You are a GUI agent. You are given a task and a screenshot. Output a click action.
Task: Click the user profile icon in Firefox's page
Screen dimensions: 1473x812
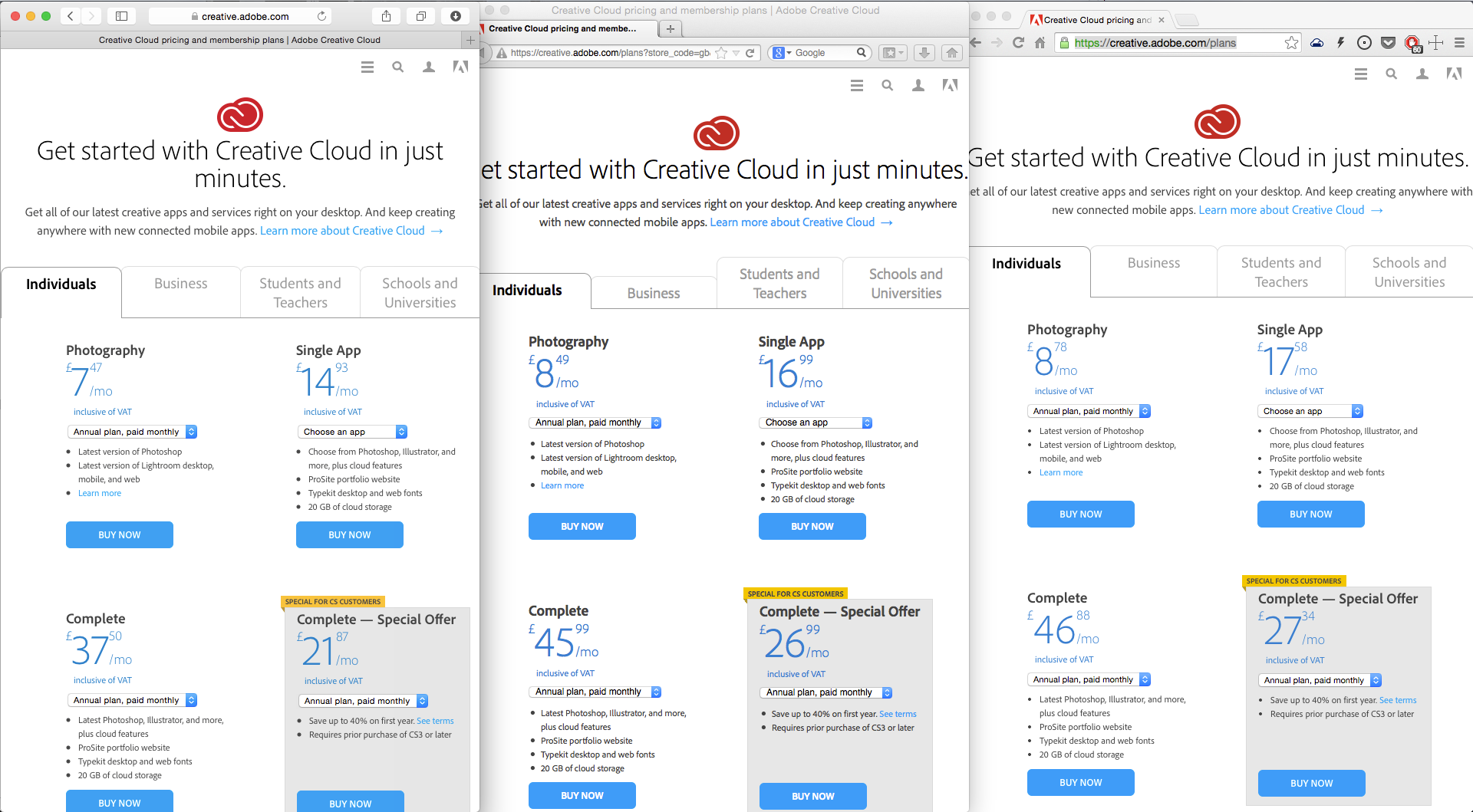pyautogui.click(x=918, y=86)
